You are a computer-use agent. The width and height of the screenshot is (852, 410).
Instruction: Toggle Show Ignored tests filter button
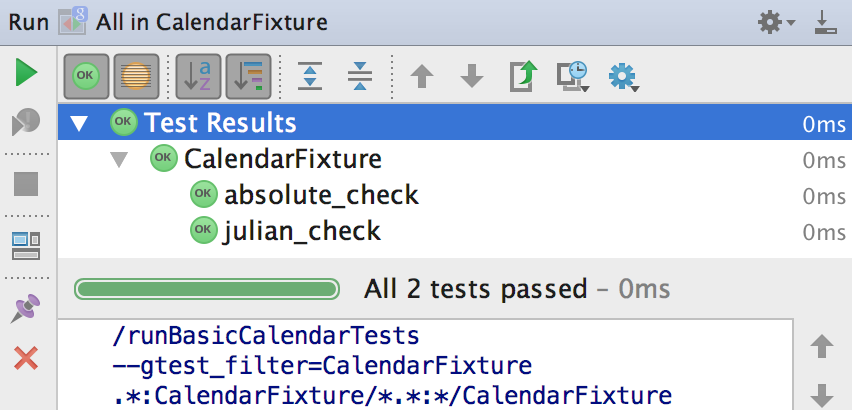point(136,75)
